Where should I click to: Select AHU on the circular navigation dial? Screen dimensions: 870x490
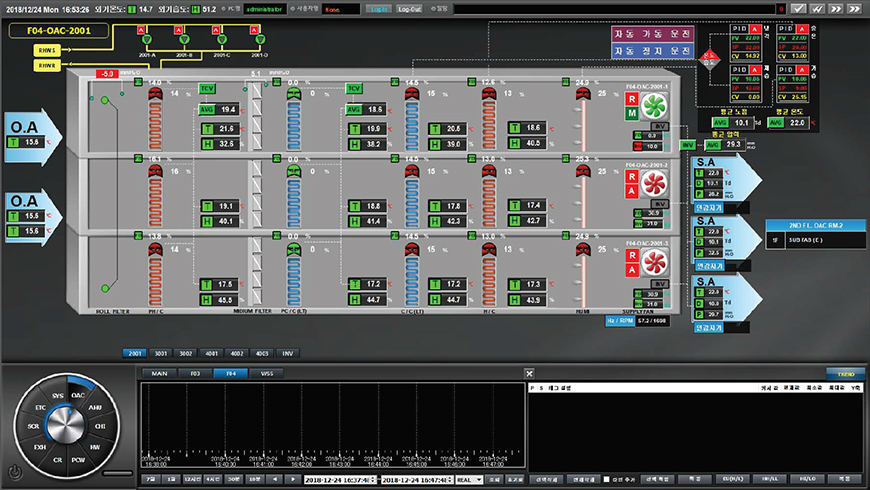point(95,408)
